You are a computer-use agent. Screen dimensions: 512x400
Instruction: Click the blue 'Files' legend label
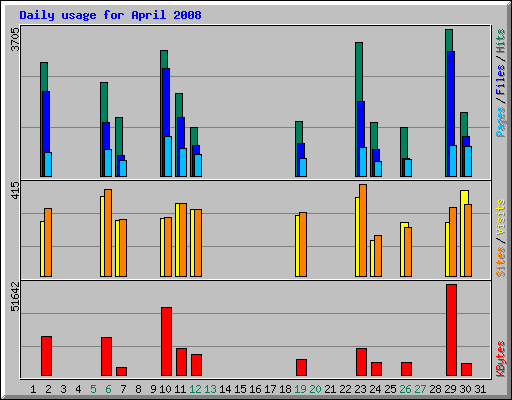coord(501,80)
